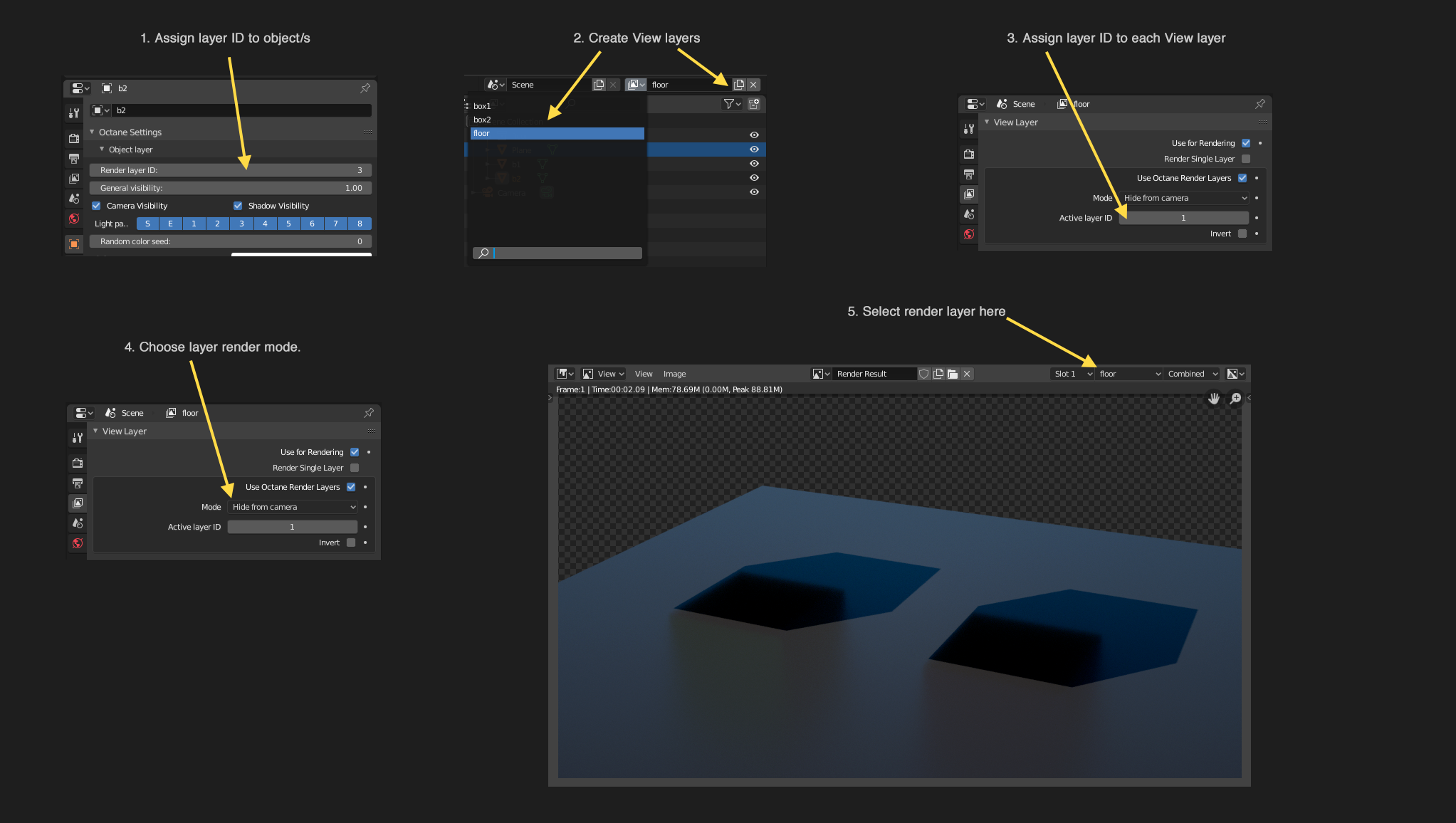Select the Object properties tab icon in b2 panel
This screenshot has width=1456, height=823.
point(74,244)
